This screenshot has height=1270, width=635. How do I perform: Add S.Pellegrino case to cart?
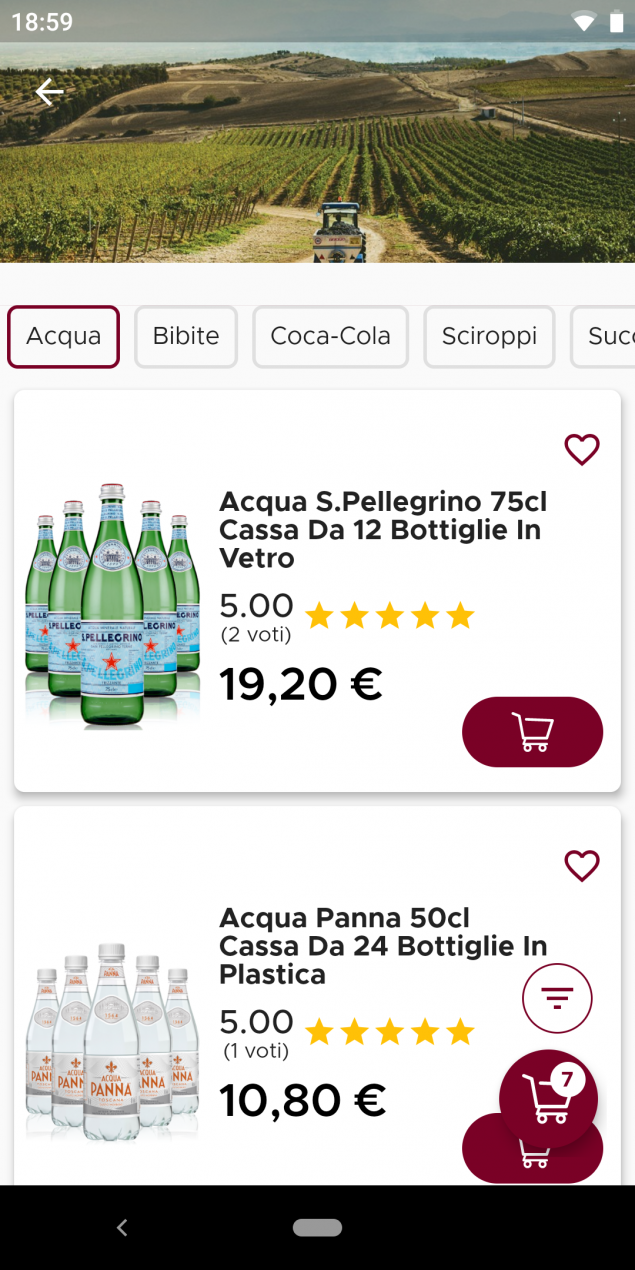532,732
